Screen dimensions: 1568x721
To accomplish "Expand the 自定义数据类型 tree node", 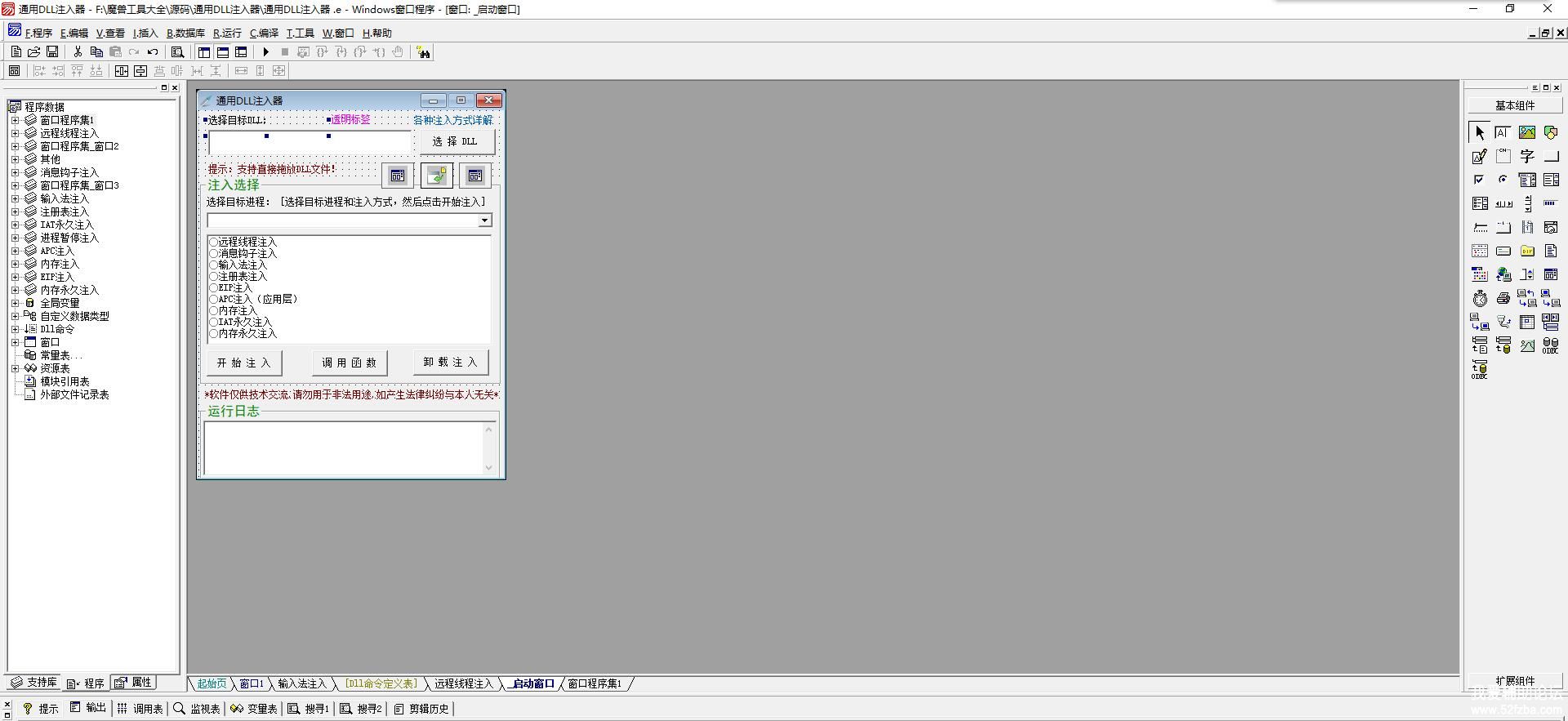I will [15, 316].
